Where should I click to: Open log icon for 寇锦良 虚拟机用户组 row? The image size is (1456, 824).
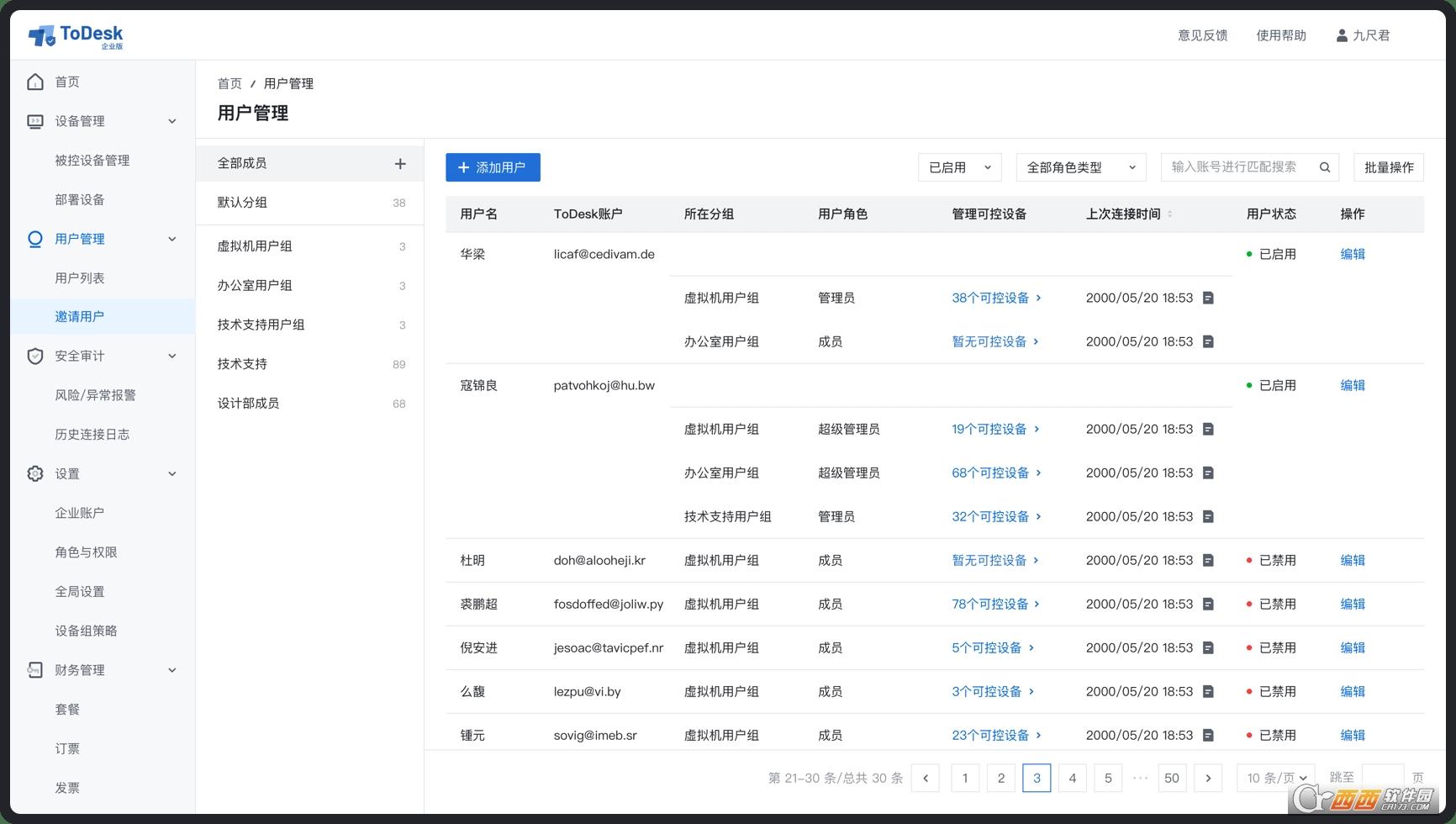[x=1208, y=429]
